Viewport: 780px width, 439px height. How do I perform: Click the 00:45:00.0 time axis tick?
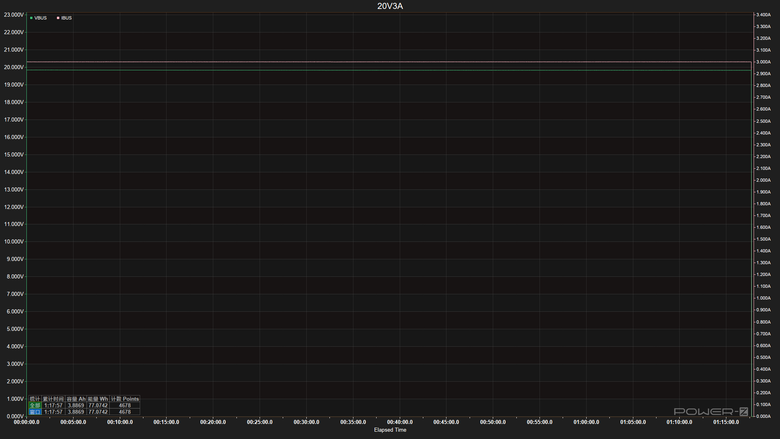[446, 422]
